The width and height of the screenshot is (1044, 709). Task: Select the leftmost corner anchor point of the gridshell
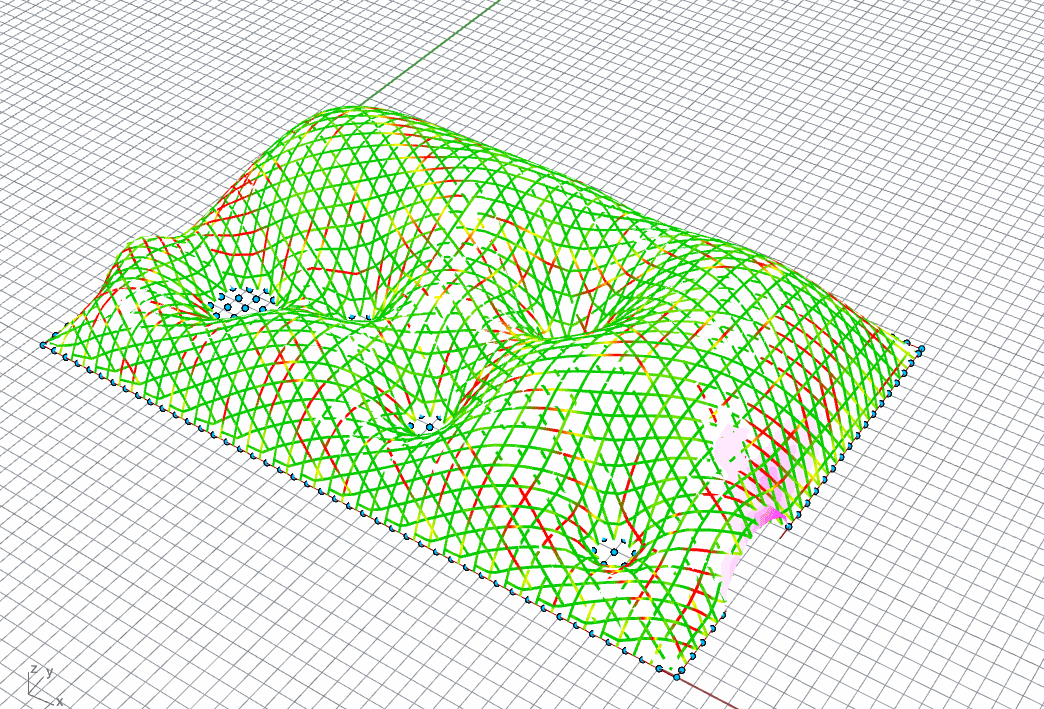coord(43,345)
